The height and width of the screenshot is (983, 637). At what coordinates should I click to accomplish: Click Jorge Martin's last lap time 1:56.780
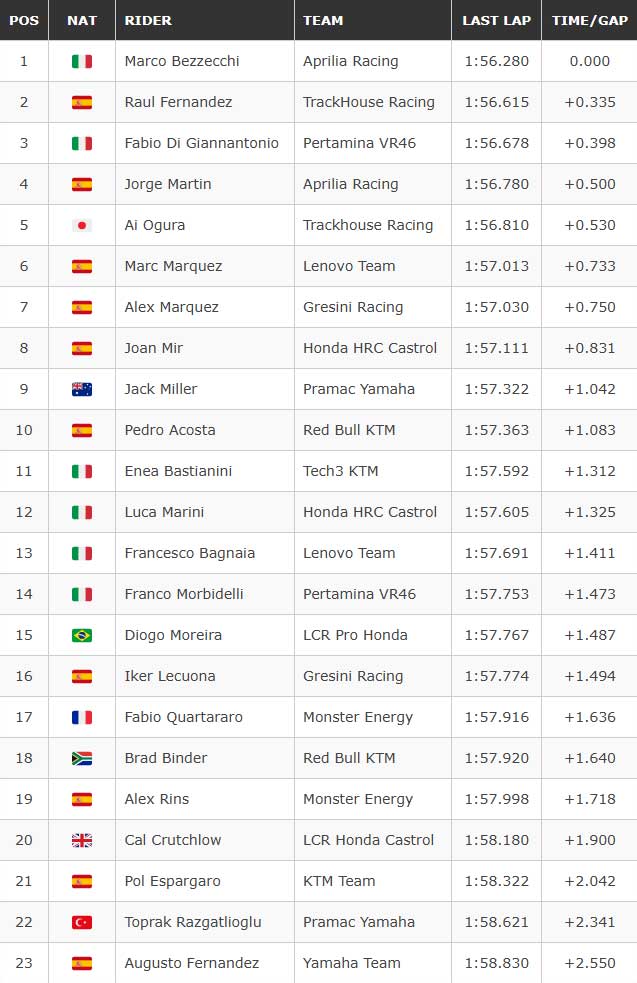click(497, 184)
